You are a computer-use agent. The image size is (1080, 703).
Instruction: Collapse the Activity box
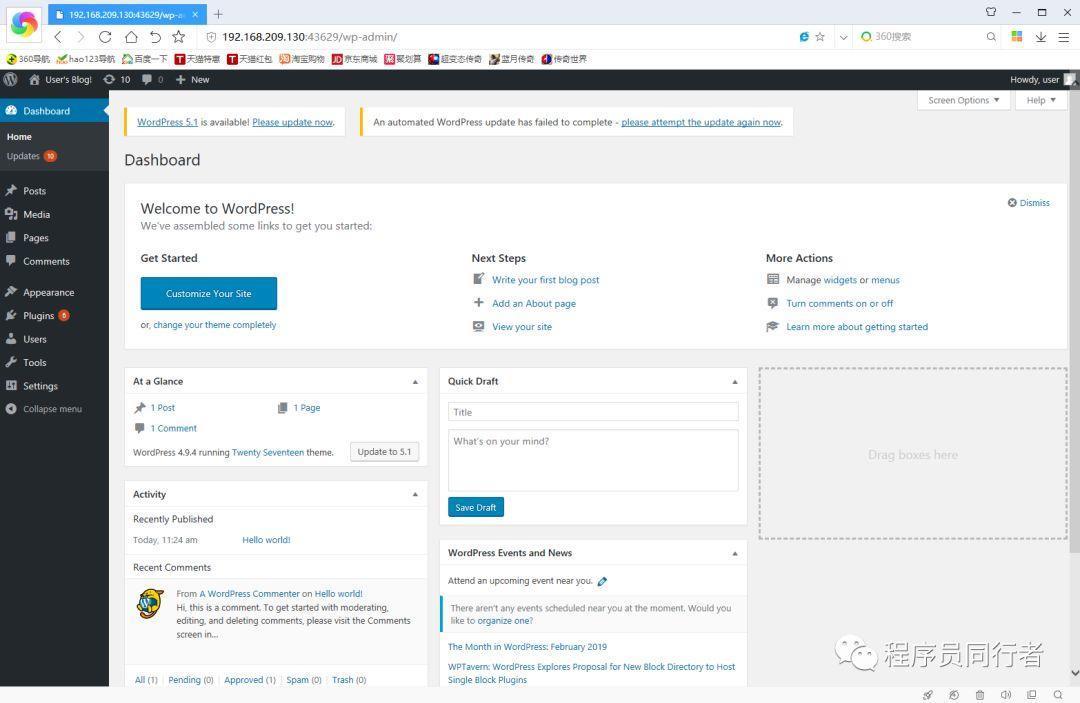pos(415,494)
